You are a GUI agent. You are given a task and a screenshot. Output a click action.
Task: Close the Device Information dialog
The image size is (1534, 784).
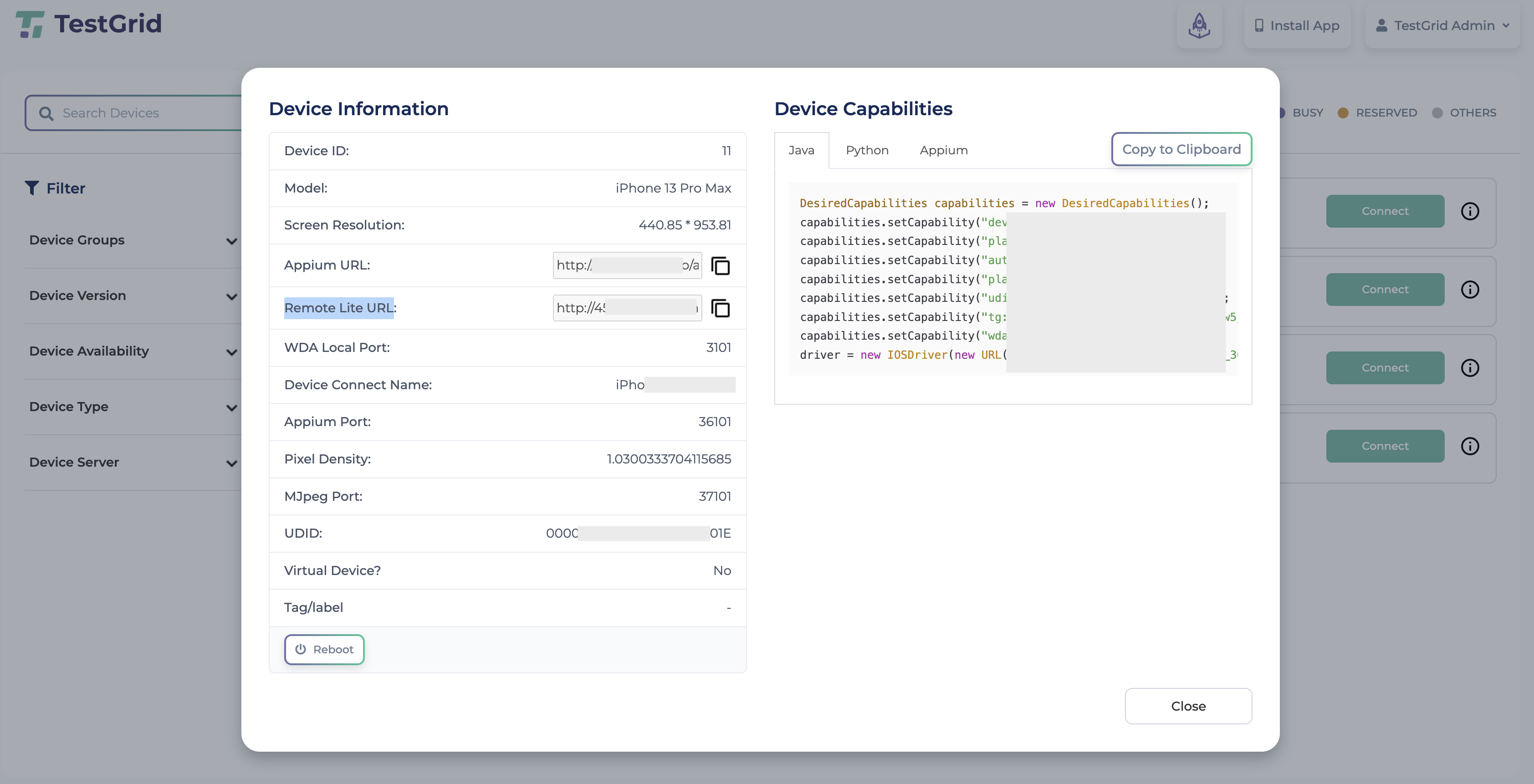coord(1188,706)
